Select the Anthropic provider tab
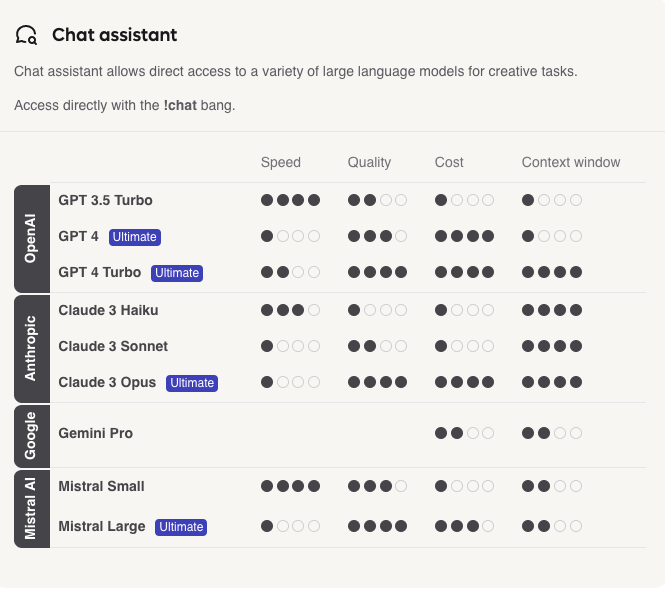 coord(31,347)
